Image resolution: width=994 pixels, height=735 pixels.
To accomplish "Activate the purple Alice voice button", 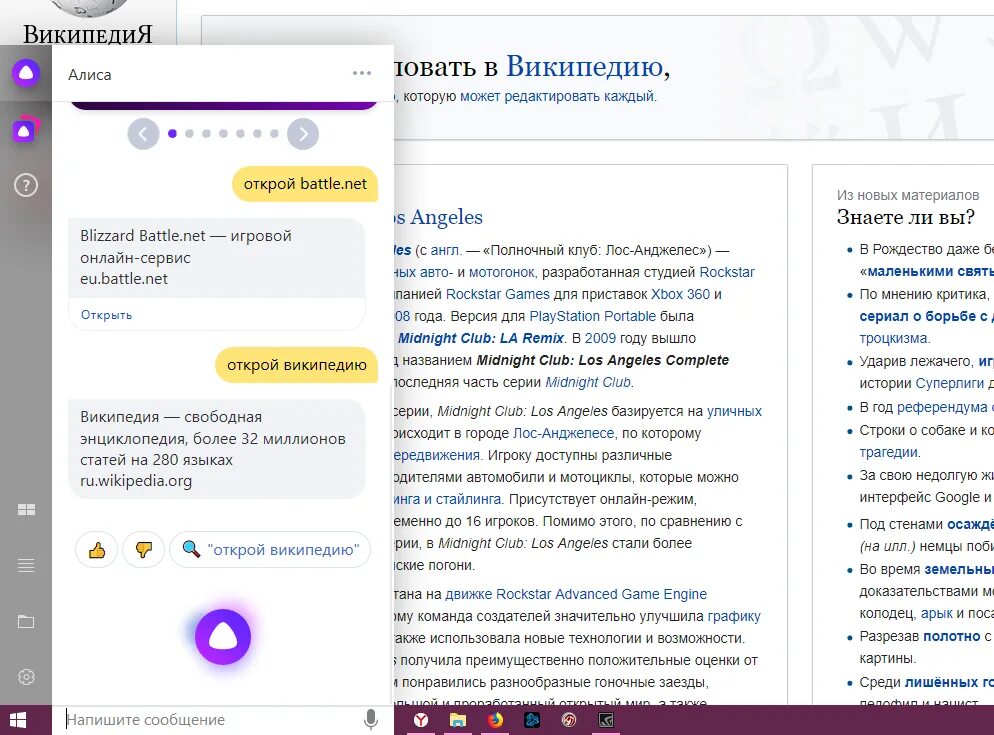I will pos(223,637).
